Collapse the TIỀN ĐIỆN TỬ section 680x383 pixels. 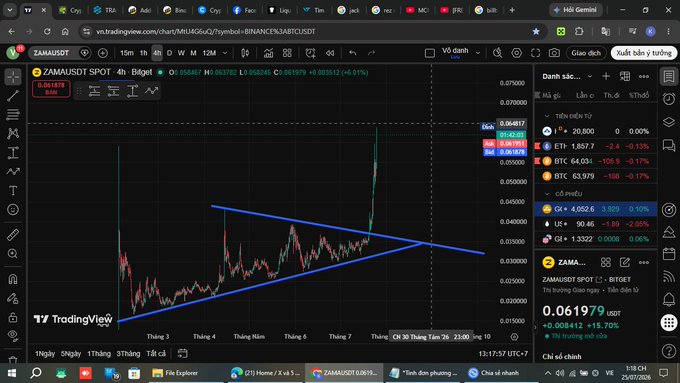[546, 116]
